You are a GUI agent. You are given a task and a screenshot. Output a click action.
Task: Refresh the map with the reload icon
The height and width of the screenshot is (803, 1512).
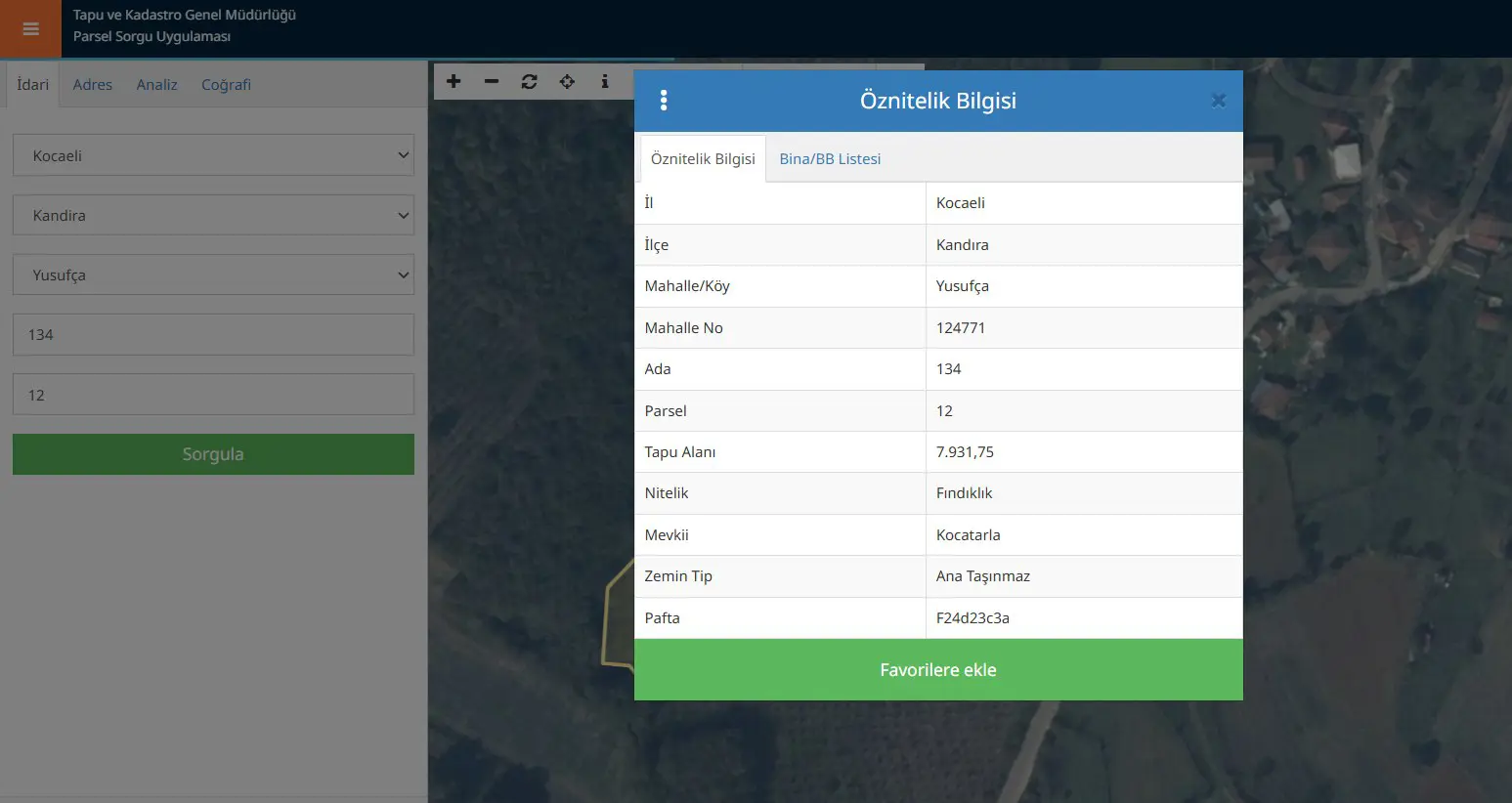(530, 81)
